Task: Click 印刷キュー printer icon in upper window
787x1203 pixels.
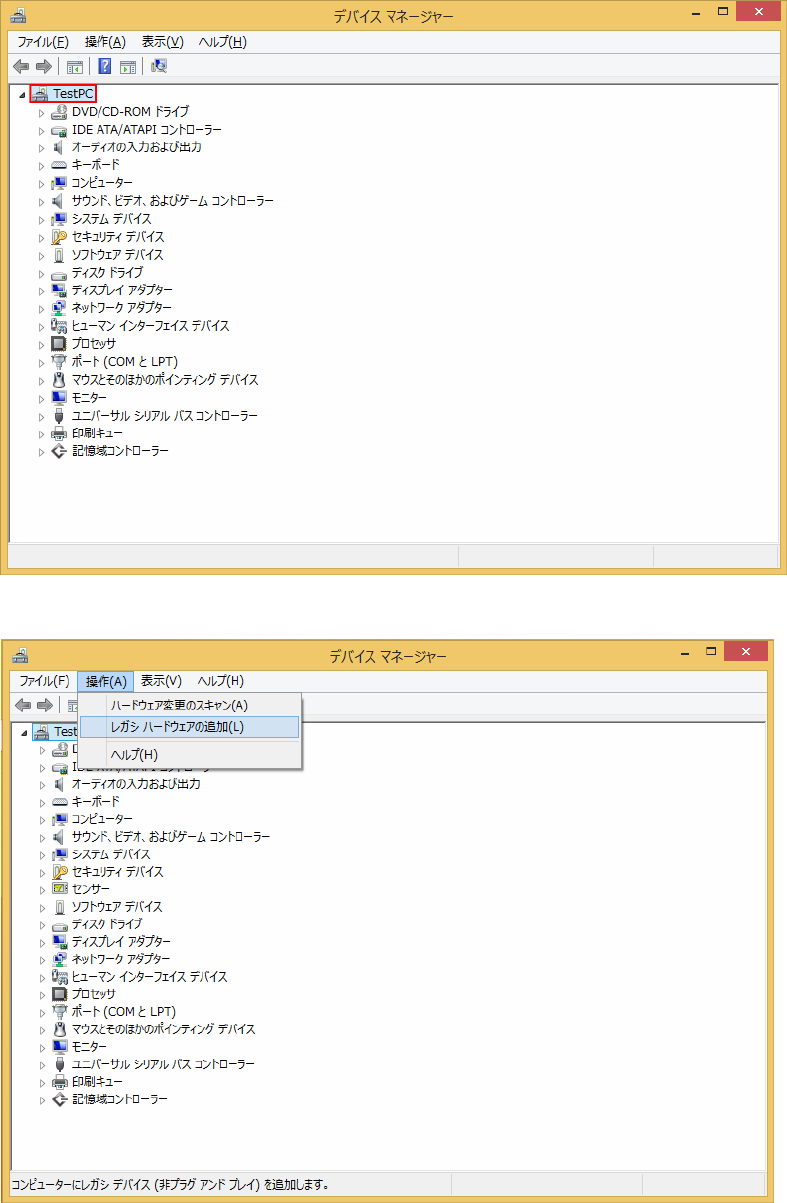Action: (x=59, y=434)
